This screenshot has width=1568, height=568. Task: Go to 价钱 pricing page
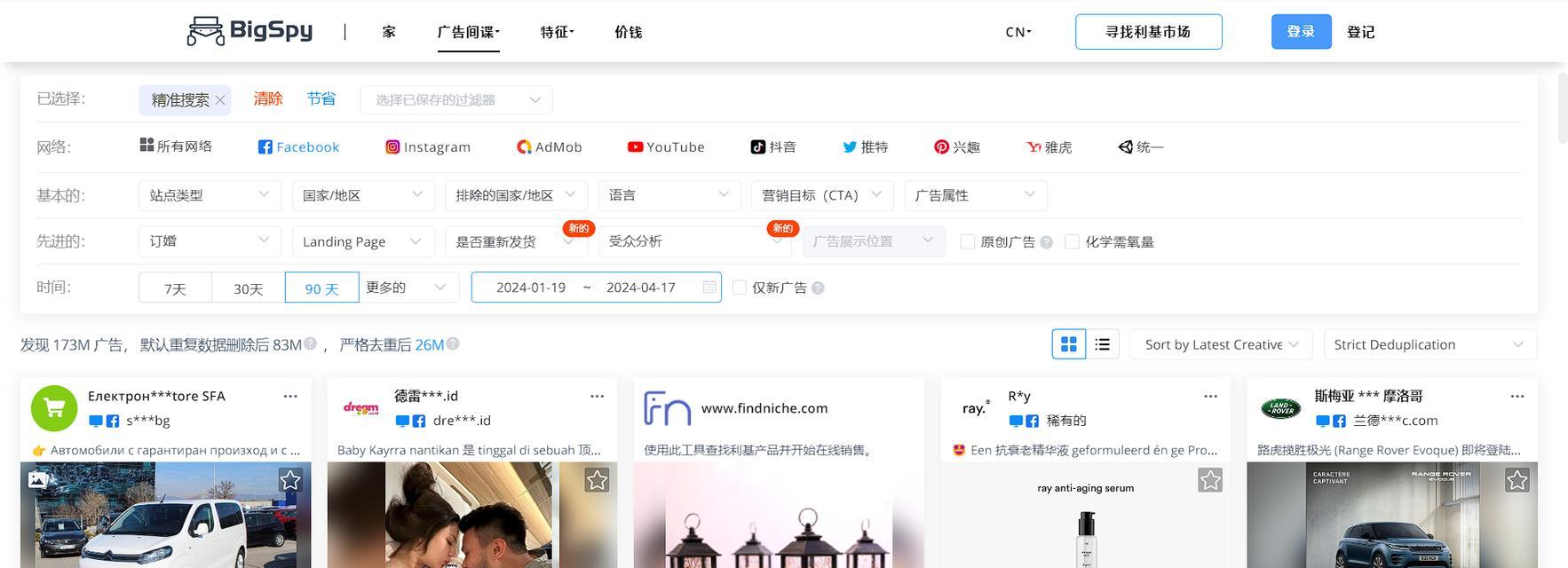coord(628,32)
